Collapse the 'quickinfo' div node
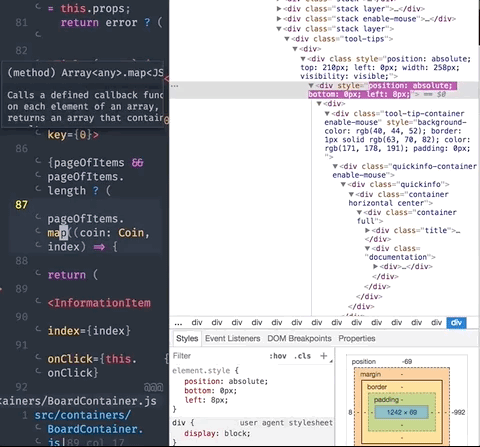 coord(343,184)
